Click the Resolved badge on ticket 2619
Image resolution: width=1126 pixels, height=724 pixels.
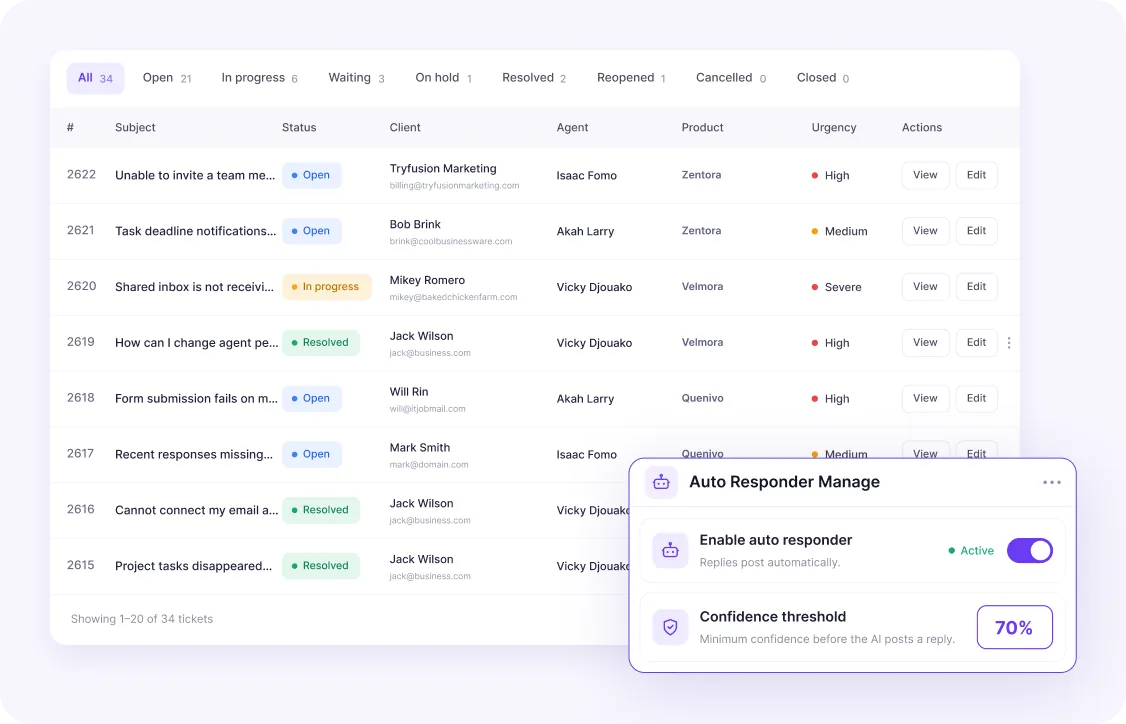pos(321,343)
